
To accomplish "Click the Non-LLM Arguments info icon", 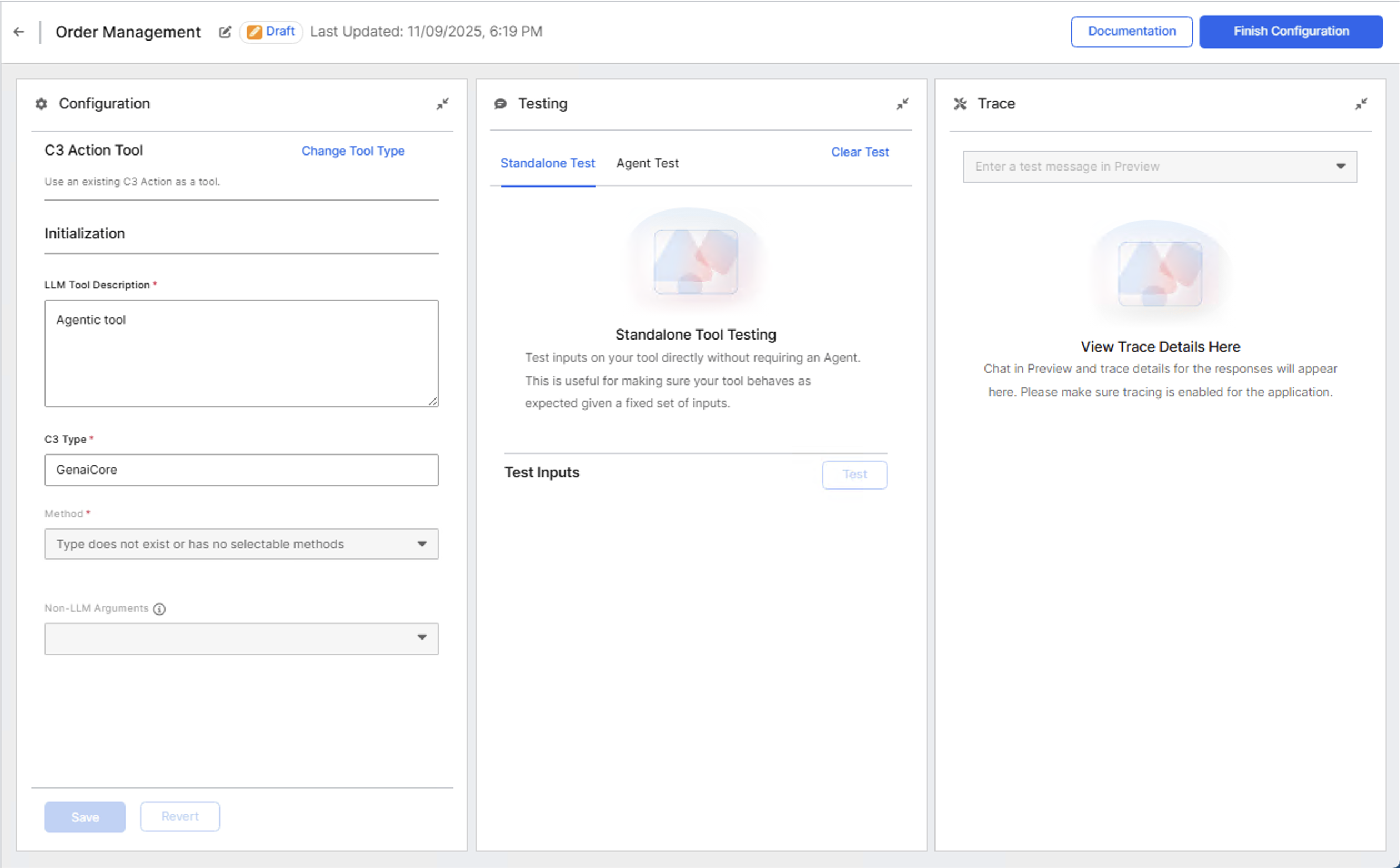I will click(159, 609).
